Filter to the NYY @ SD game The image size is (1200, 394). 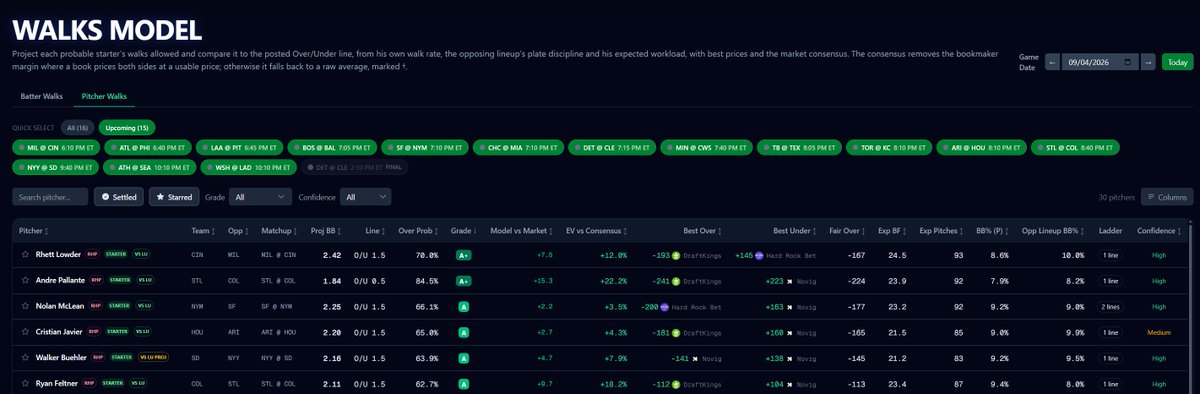pyautogui.click(x=56, y=167)
